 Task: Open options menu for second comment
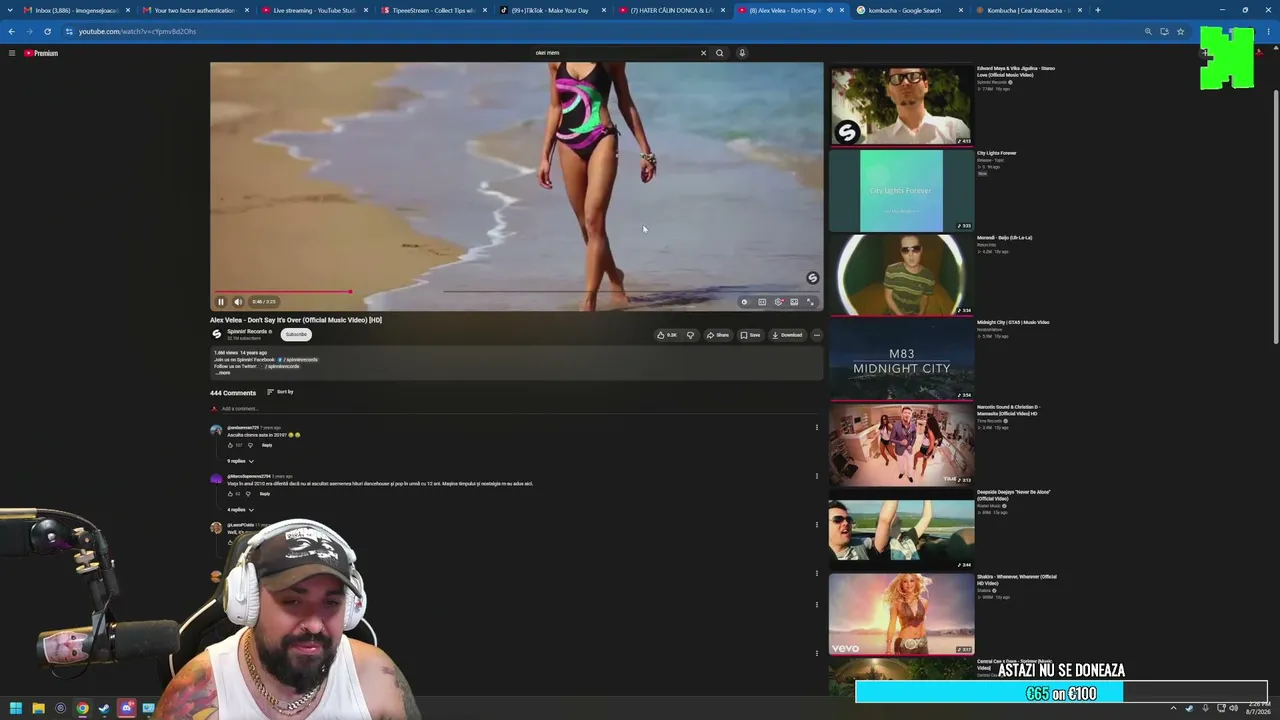click(816, 477)
